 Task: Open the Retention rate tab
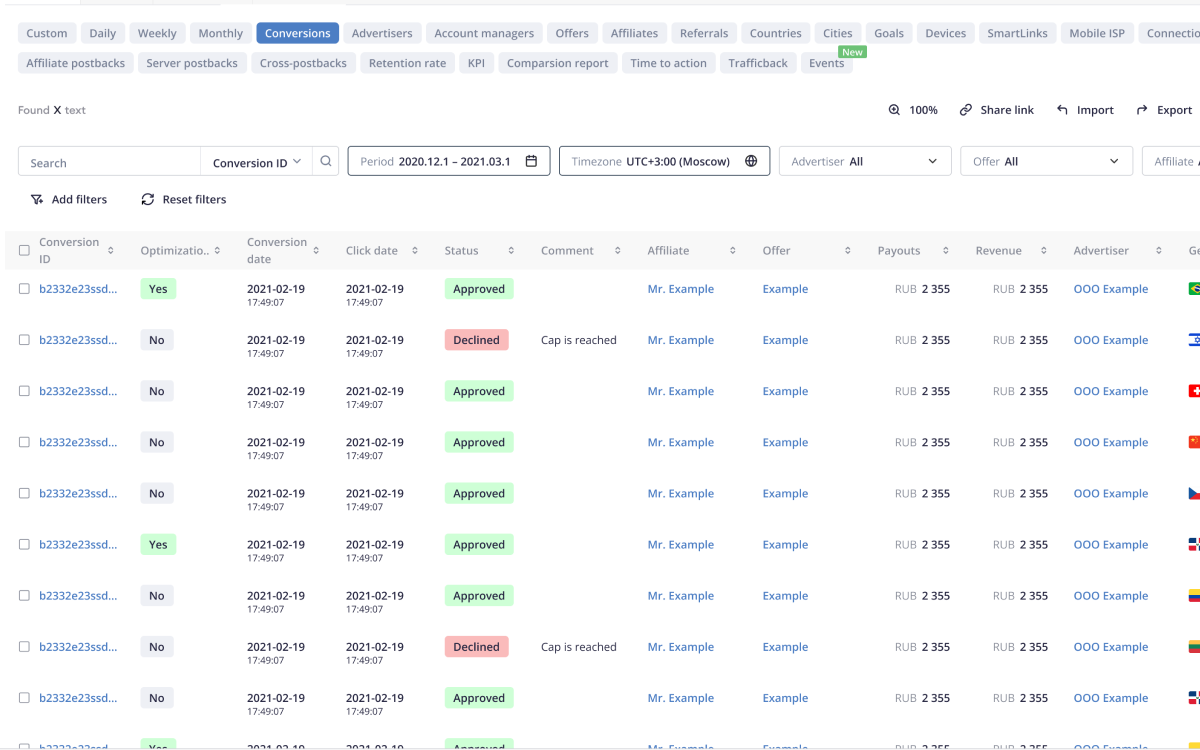coord(407,63)
